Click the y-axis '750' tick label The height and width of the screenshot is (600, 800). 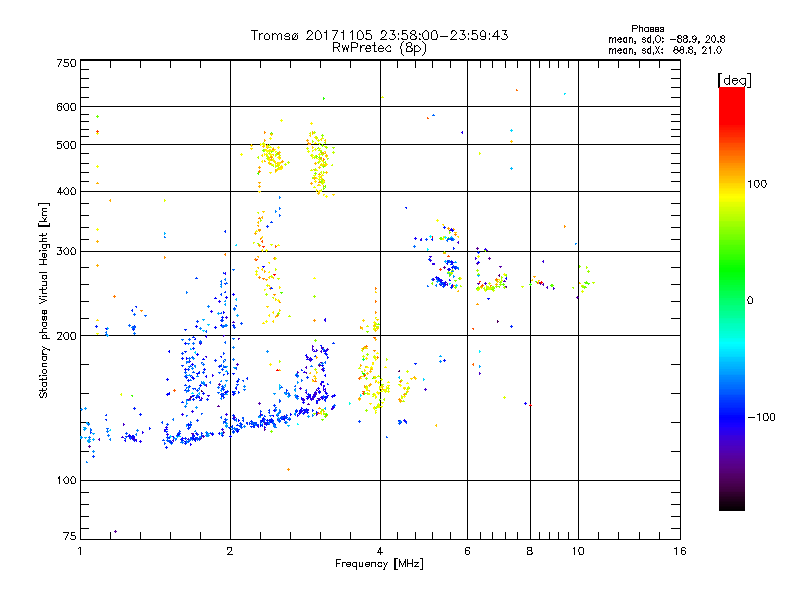[x=67, y=63]
